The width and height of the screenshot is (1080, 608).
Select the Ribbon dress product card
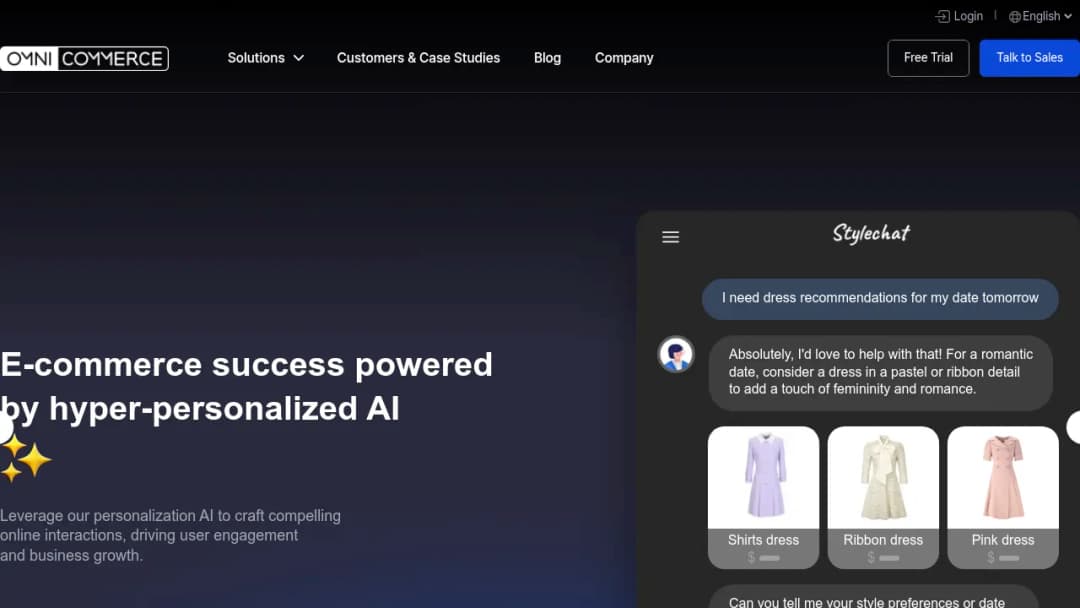click(883, 497)
